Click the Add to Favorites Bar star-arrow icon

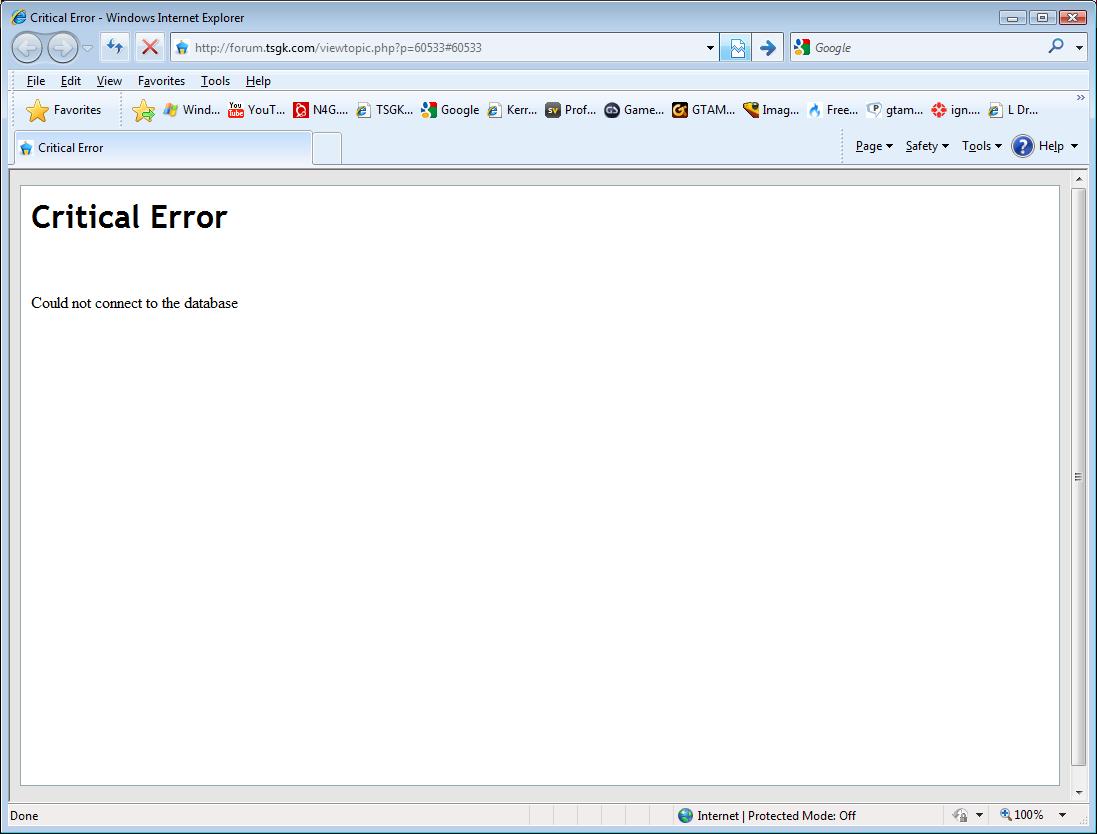point(143,111)
